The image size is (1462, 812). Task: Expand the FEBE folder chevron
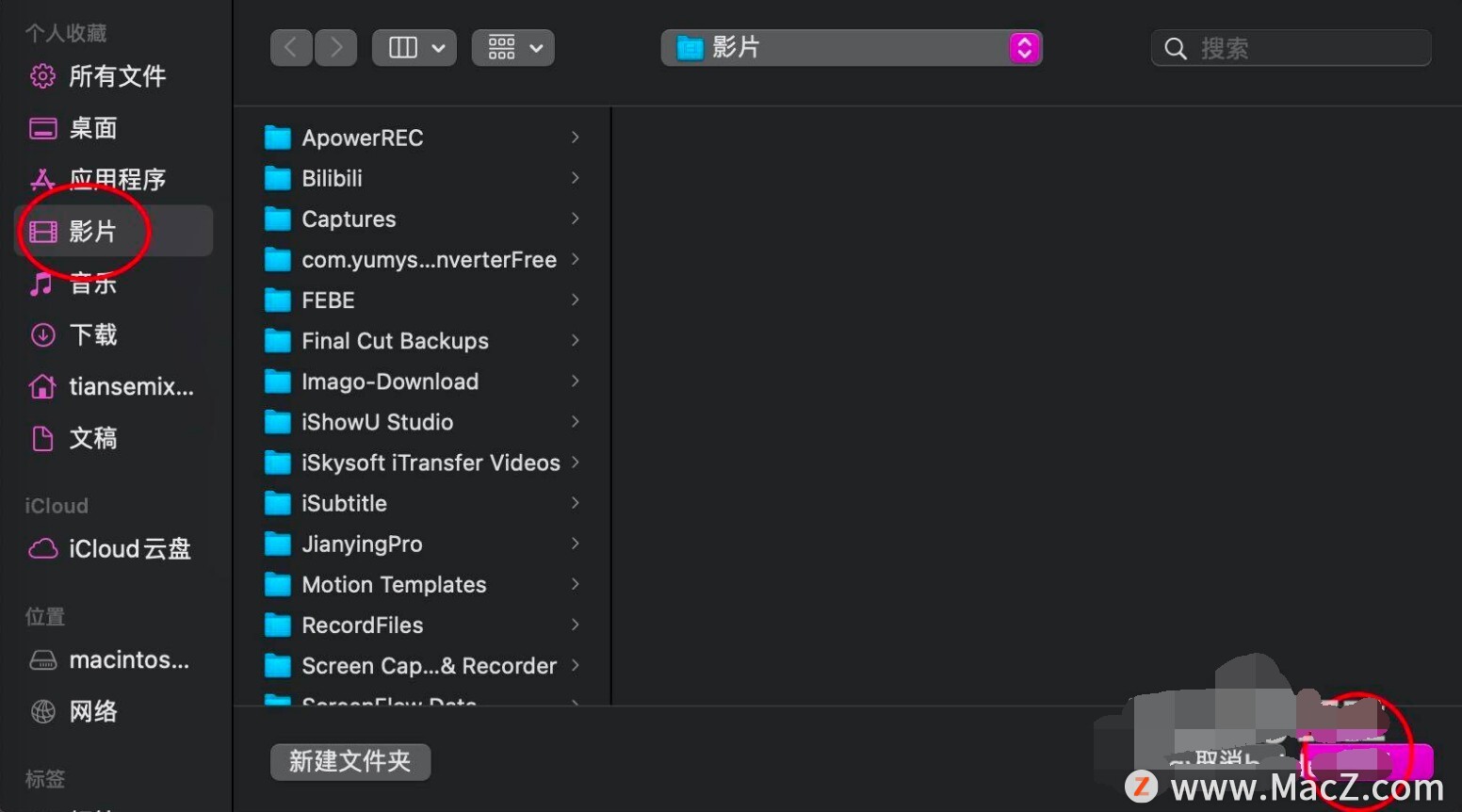(x=575, y=300)
